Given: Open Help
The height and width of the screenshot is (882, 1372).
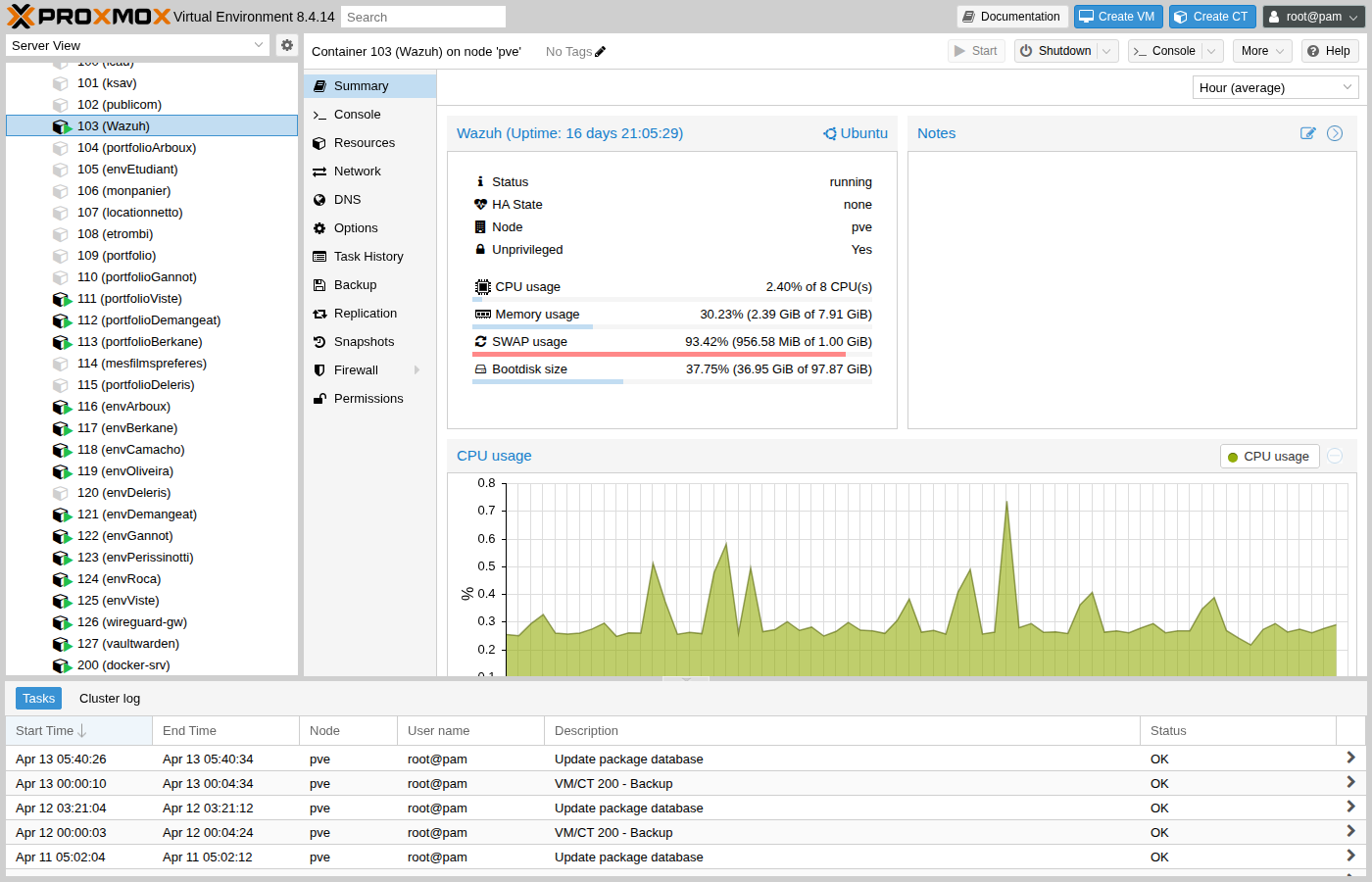Looking at the screenshot, I should (1329, 51).
